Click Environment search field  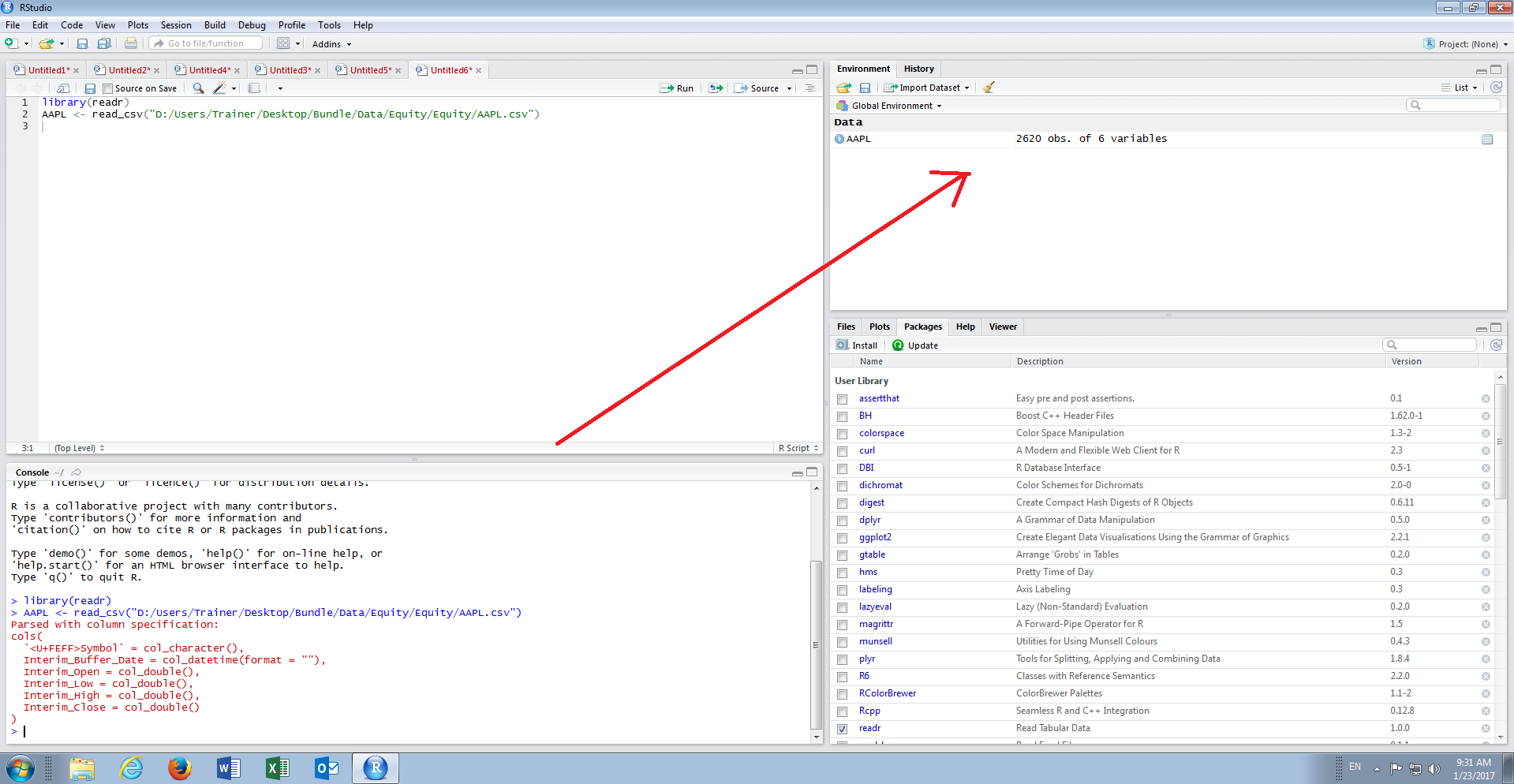1453,105
